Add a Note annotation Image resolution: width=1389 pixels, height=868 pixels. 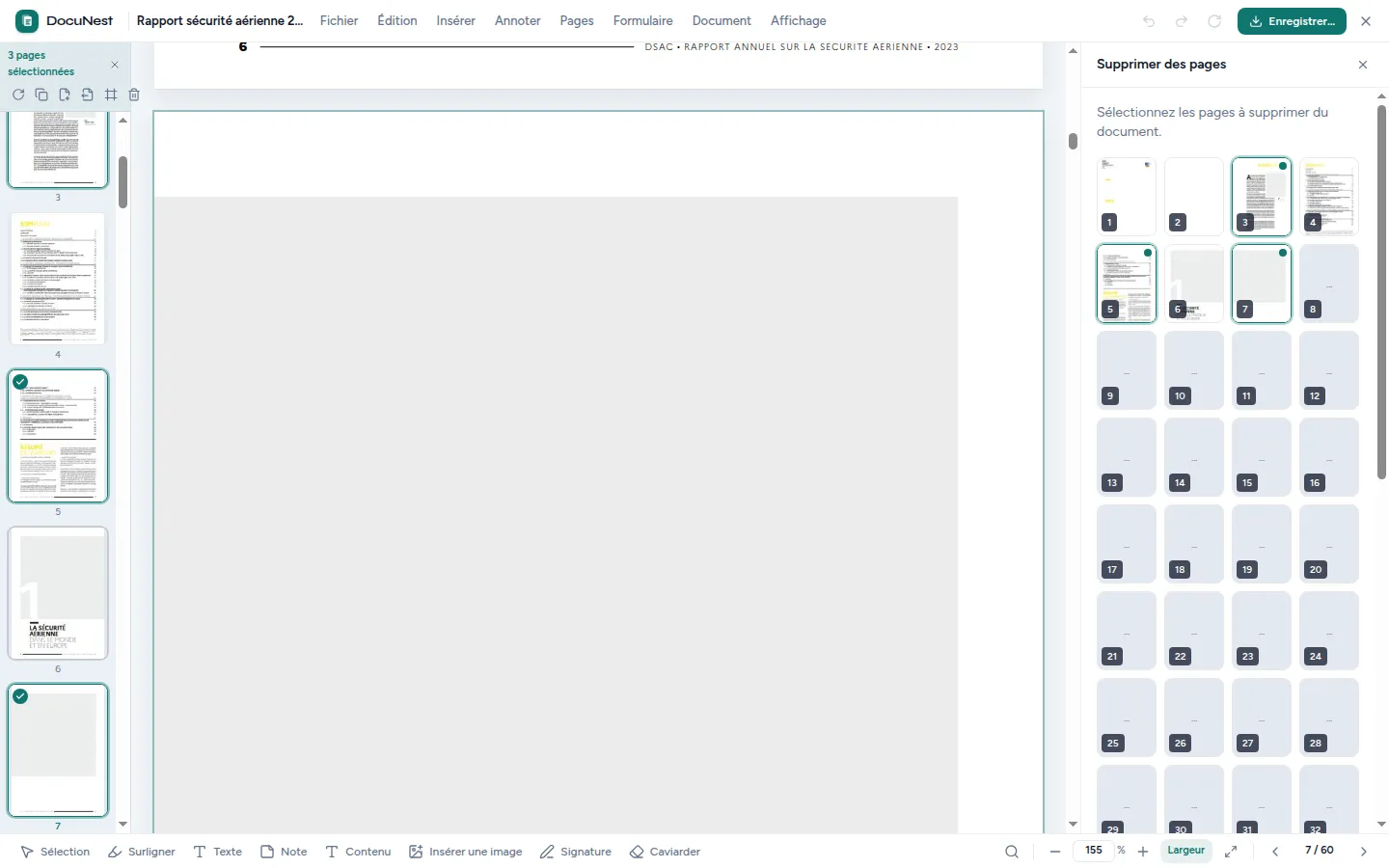[x=284, y=852]
